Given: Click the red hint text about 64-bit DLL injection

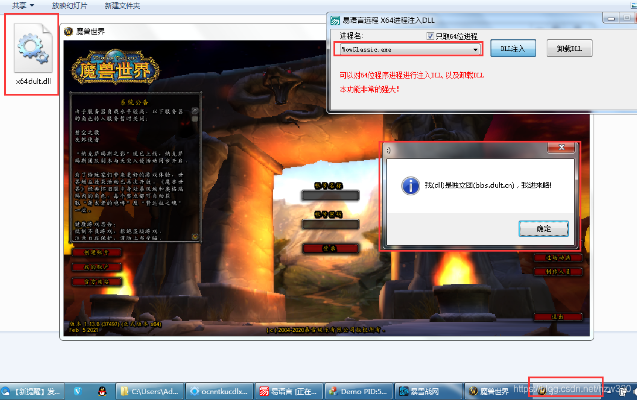Looking at the screenshot, I should click(x=412, y=75).
